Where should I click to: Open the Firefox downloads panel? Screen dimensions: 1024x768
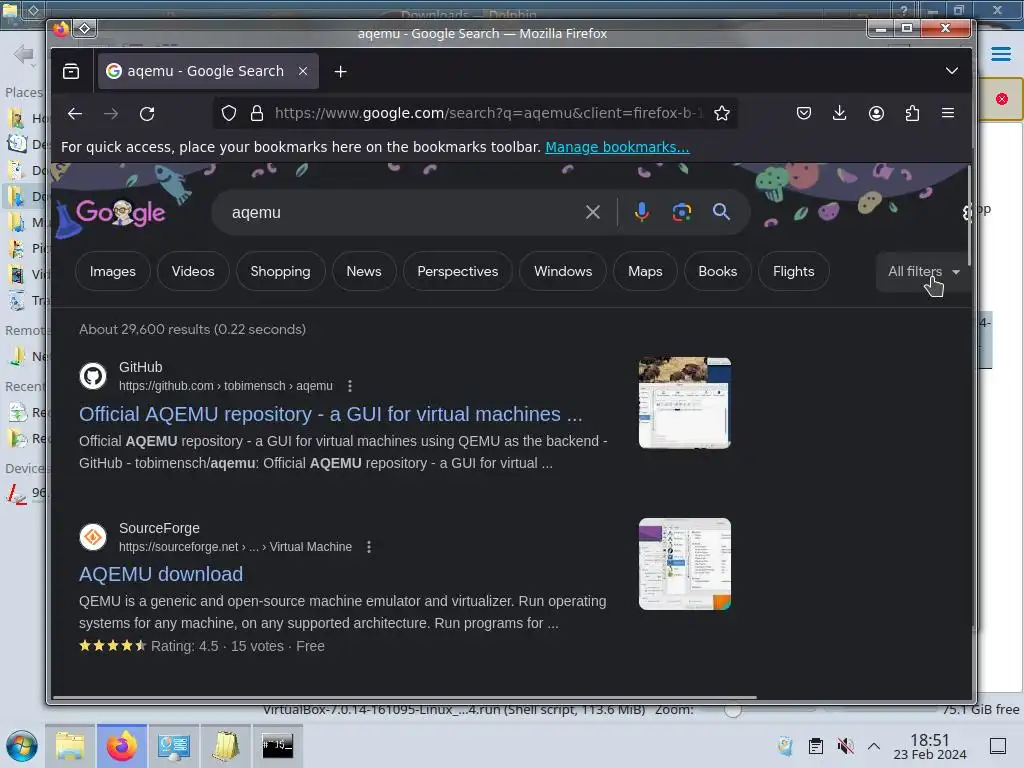pyautogui.click(x=840, y=114)
